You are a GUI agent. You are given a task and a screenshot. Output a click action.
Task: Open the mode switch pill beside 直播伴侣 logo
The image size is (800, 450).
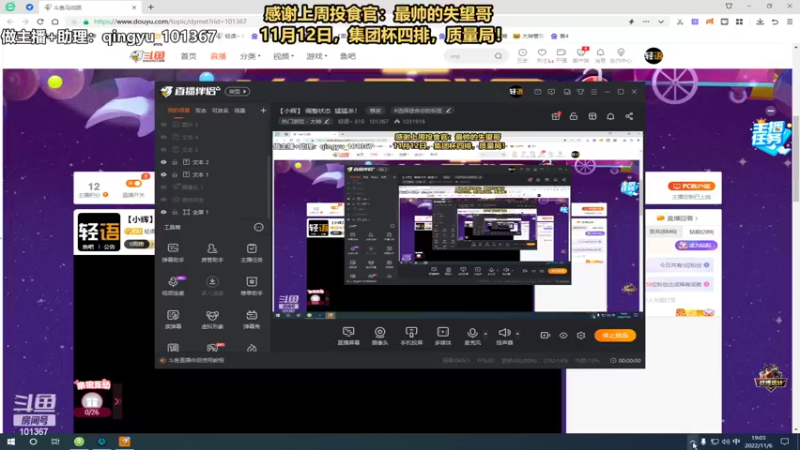(x=237, y=91)
